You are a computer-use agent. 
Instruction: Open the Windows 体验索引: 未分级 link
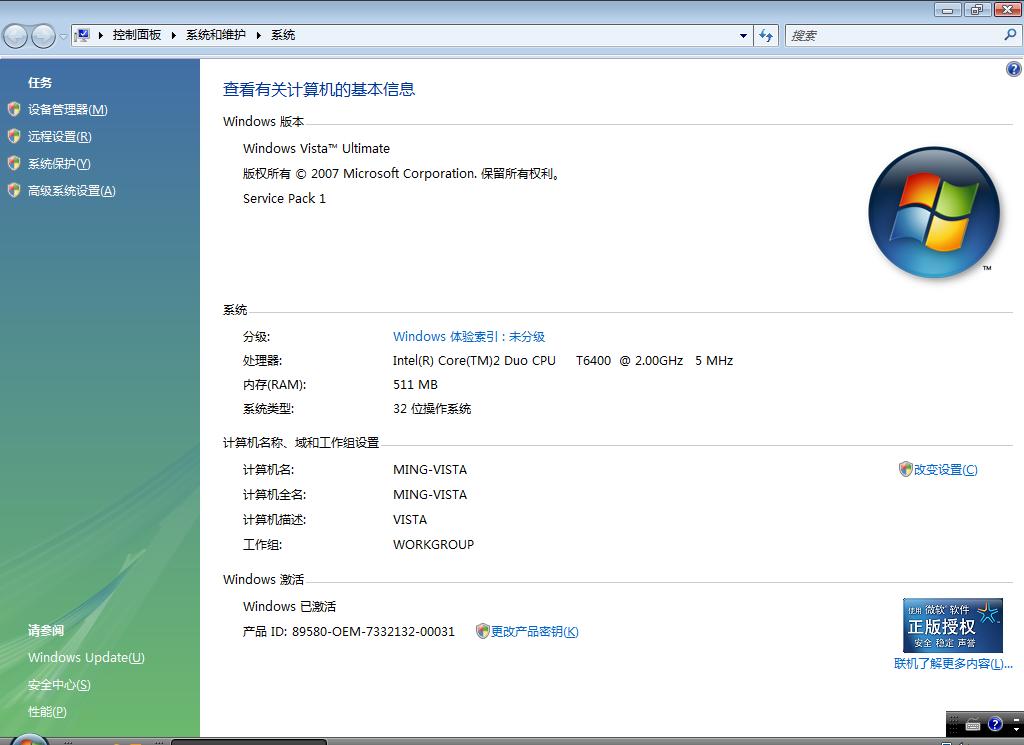pyautogui.click(x=469, y=337)
